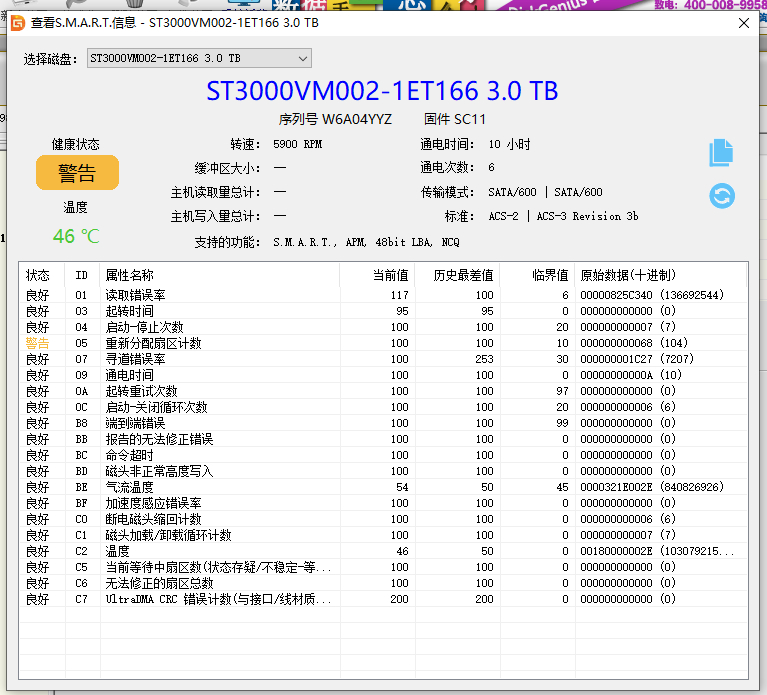Click current value 200 in UltraDMA CRC row

[399, 599]
